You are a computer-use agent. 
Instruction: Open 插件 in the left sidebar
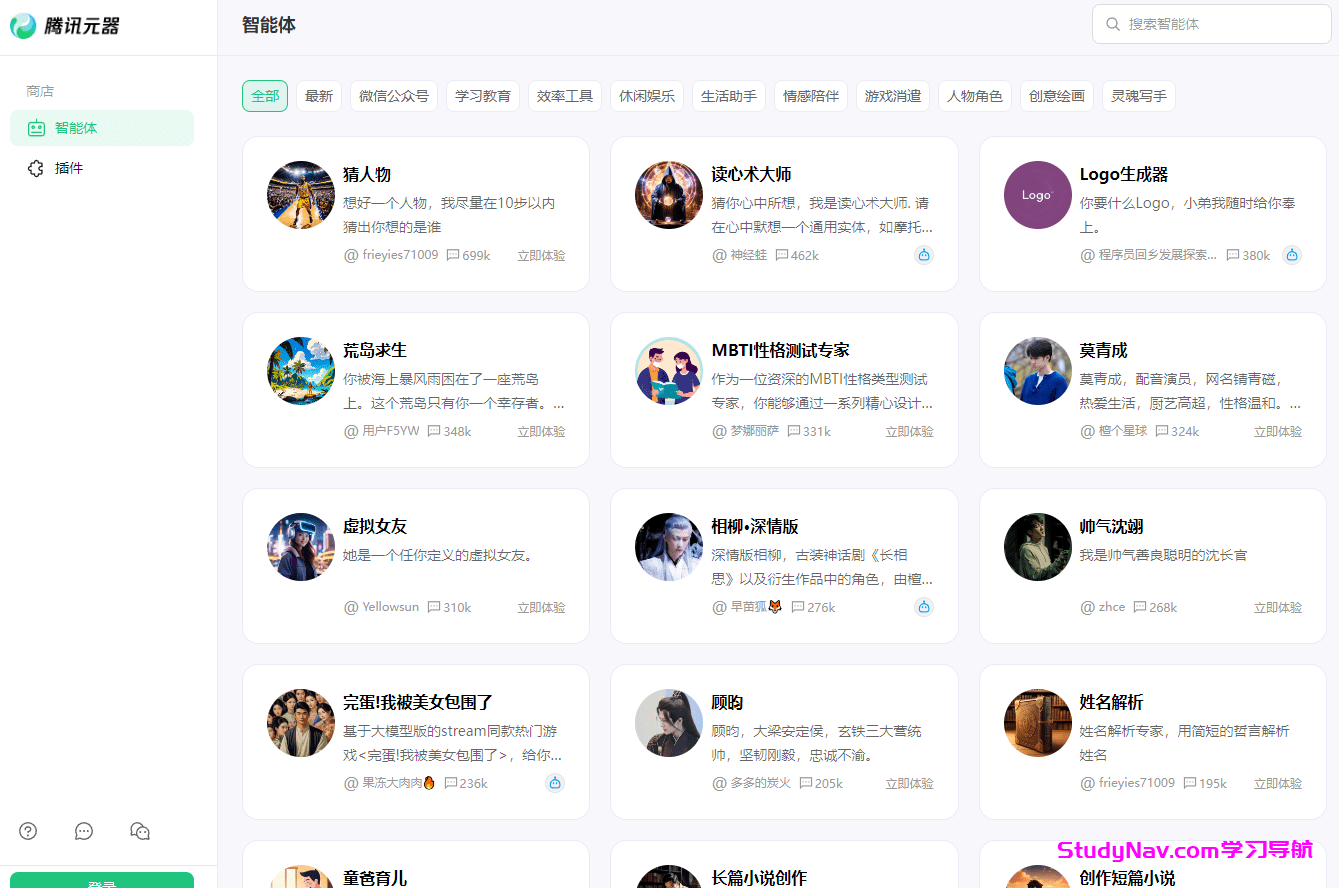coord(68,168)
